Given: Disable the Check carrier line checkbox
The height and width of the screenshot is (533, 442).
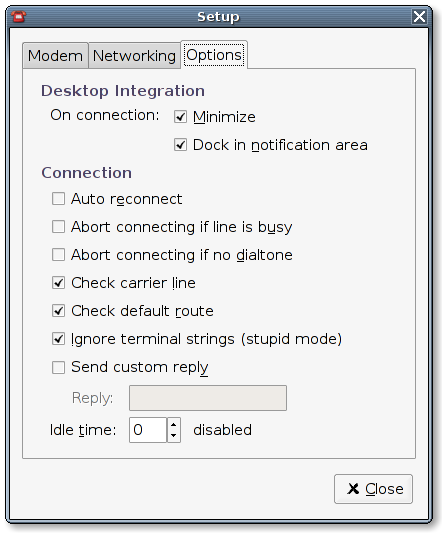Looking at the screenshot, I should (x=58, y=283).
